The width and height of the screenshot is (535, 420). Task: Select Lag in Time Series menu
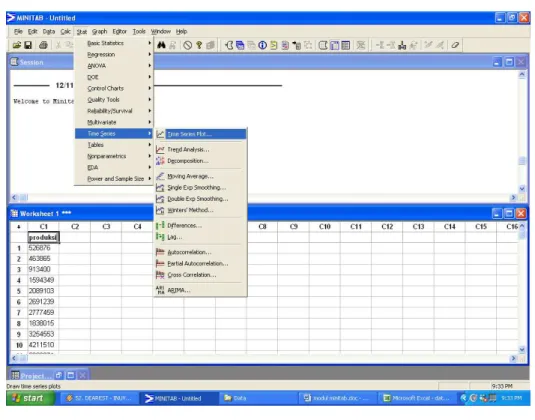201,236
